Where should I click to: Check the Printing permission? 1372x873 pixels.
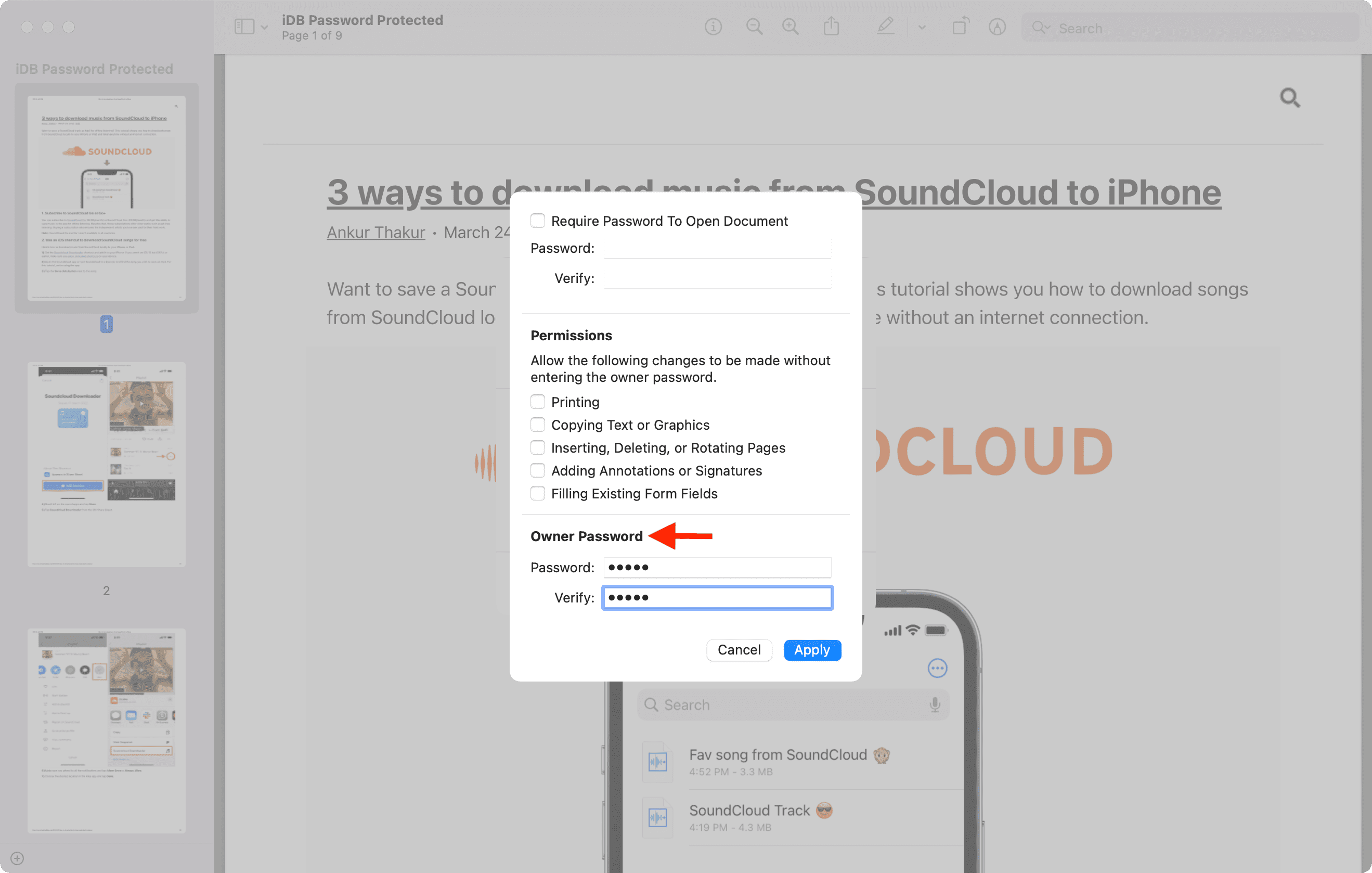[537, 402]
